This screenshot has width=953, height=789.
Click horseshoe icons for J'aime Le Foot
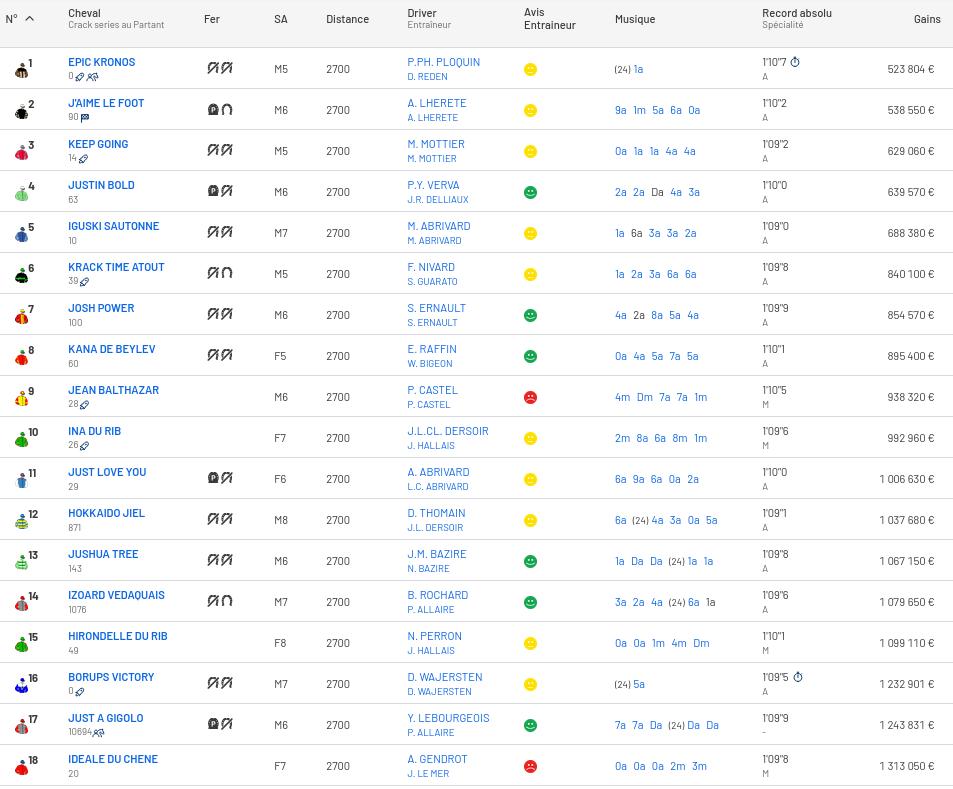point(219,110)
